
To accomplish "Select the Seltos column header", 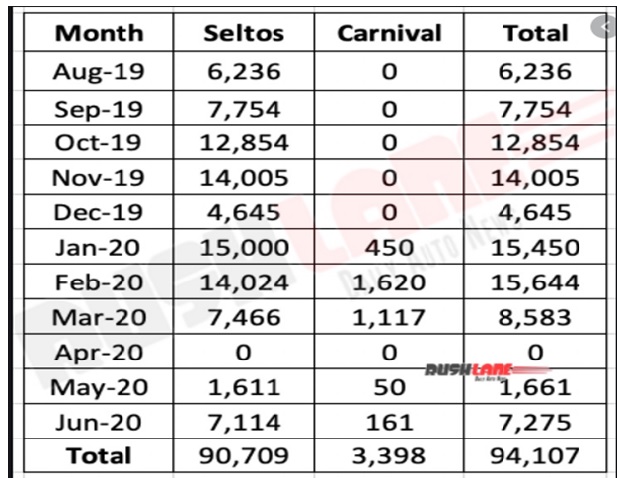I will pos(244,32).
